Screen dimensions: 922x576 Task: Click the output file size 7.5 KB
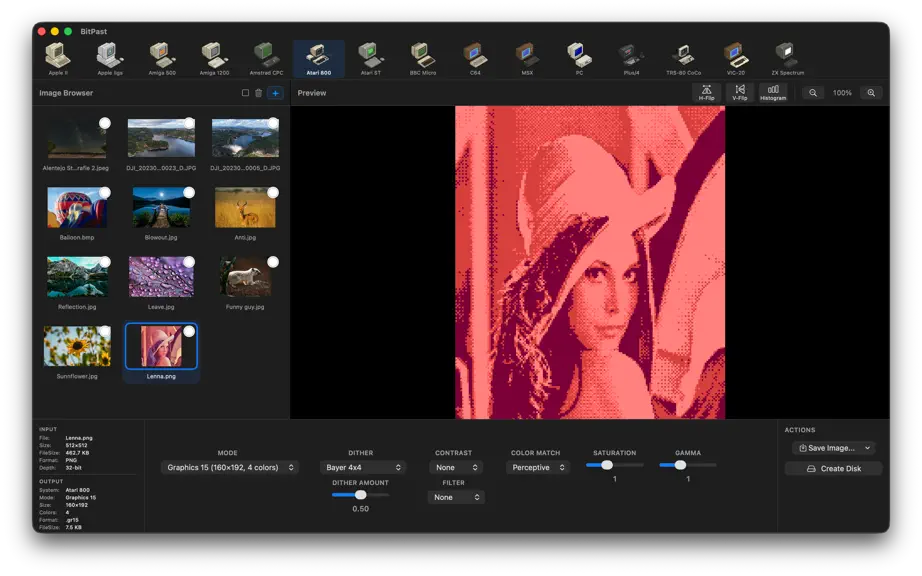74,528
